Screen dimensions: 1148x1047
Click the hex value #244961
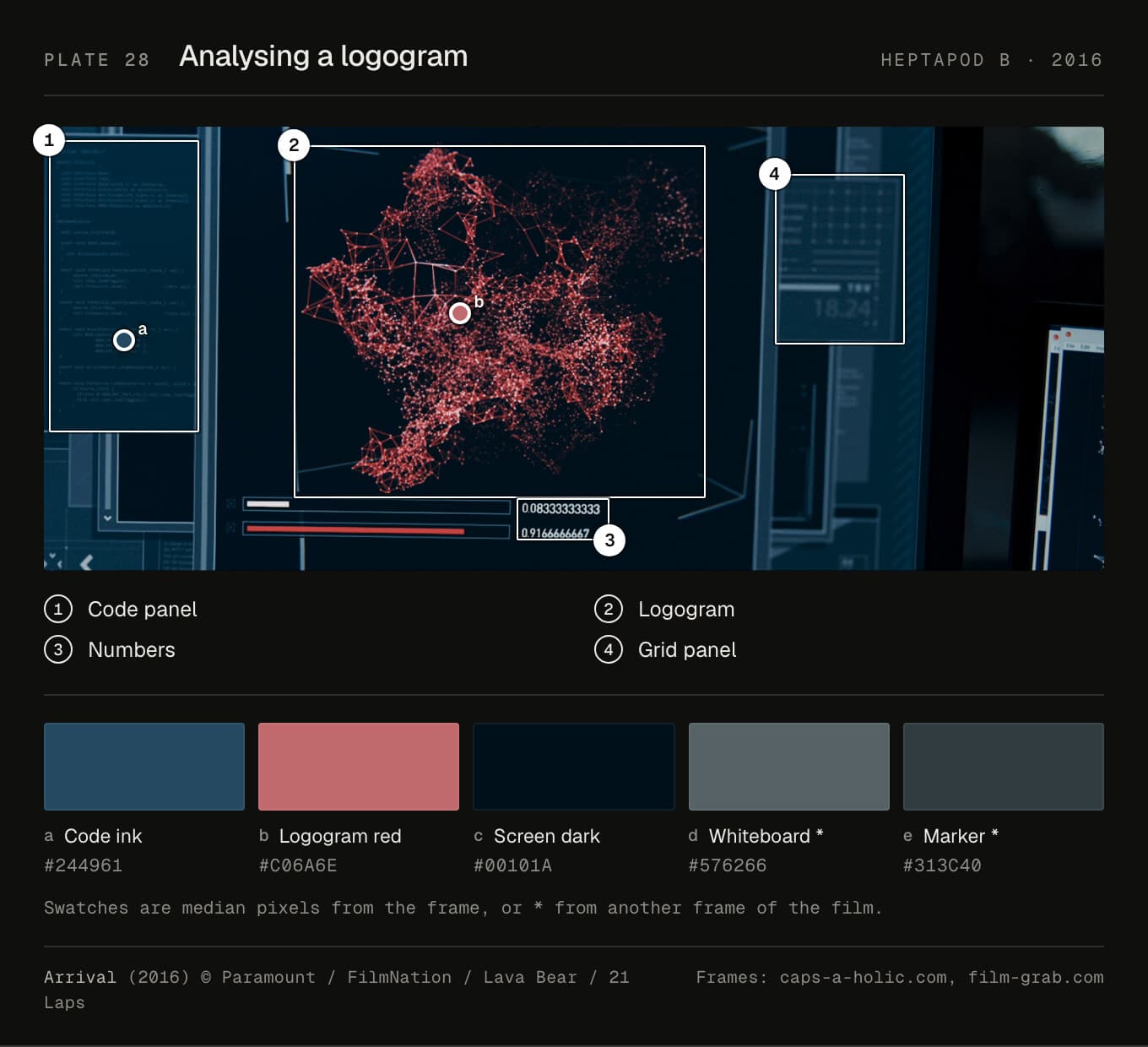tap(83, 865)
